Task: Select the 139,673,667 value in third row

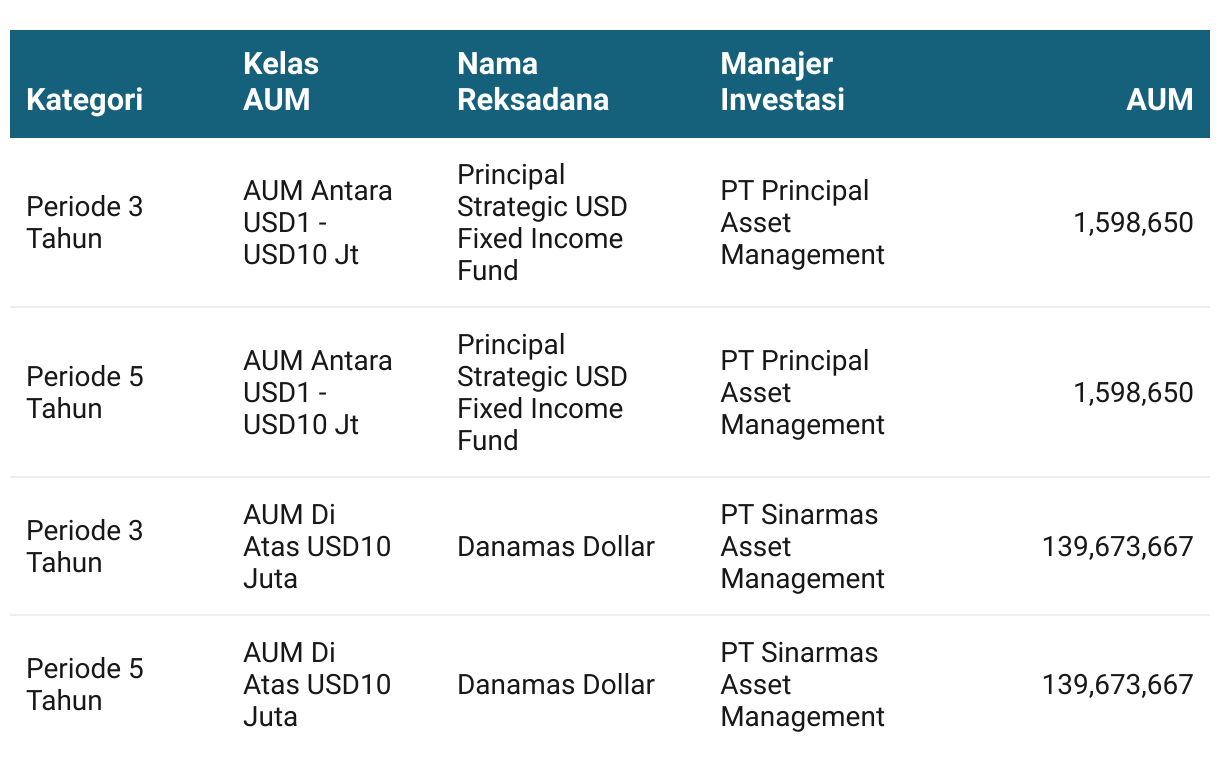Action: pos(1118,546)
